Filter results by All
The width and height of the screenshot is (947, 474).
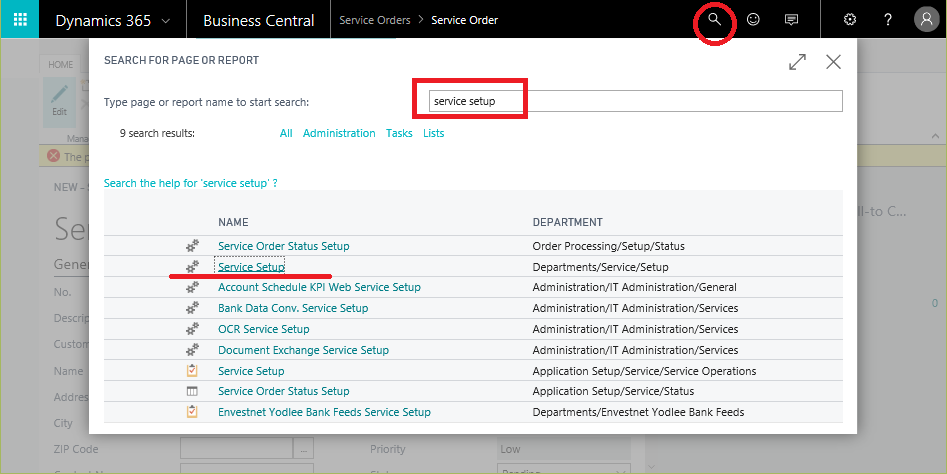pyautogui.click(x=286, y=133)
